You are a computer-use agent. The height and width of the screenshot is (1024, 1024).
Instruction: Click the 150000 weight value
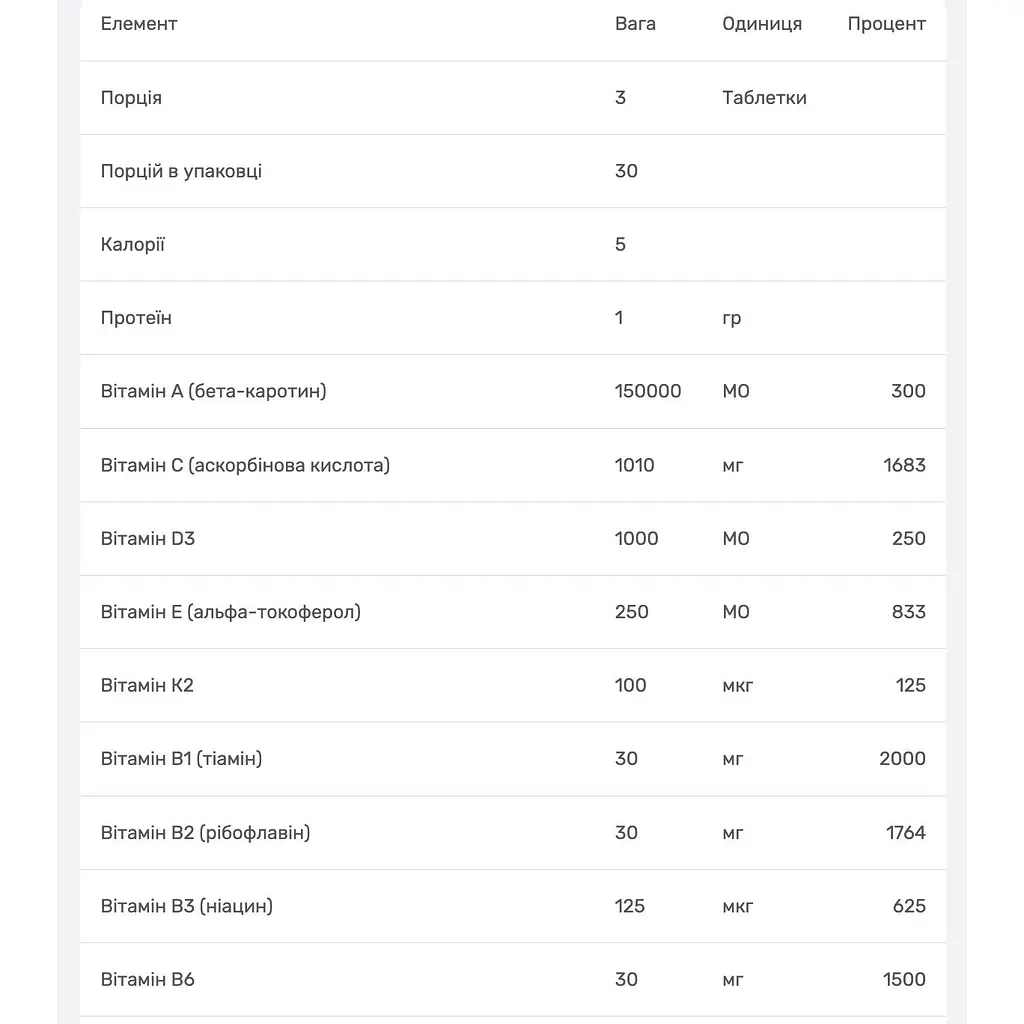pyautogui.click(x=648, y=391)
